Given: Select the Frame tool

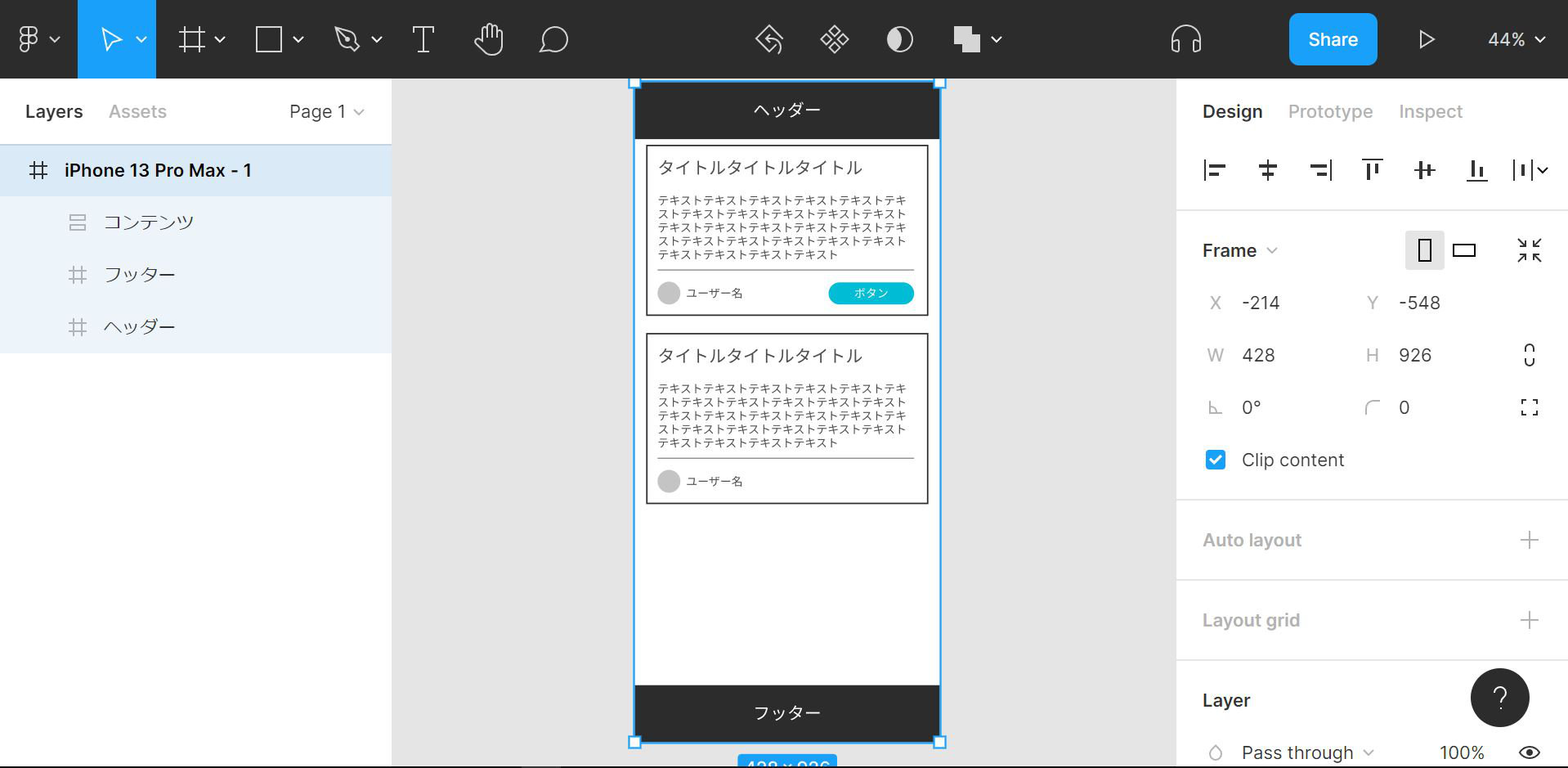Looking at the screenshot, I should (191, 39).
